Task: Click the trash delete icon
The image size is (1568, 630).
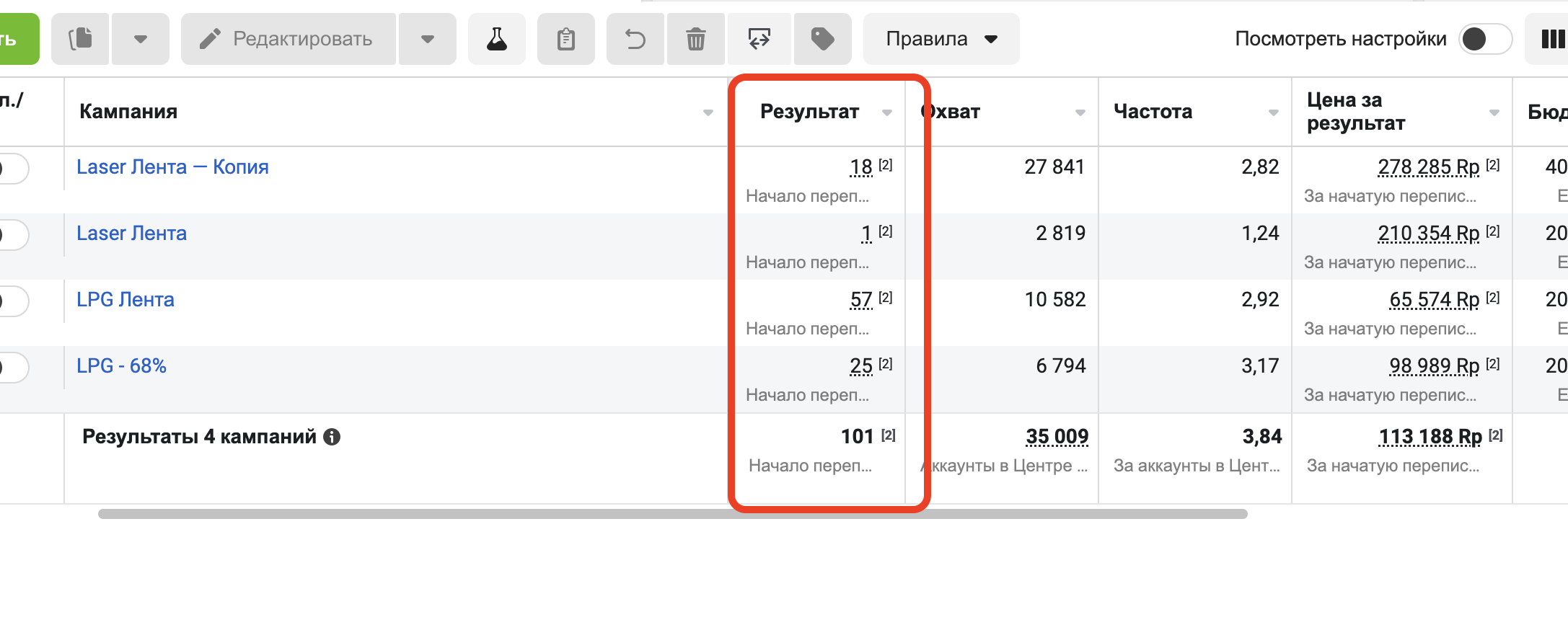Action: 696,39
